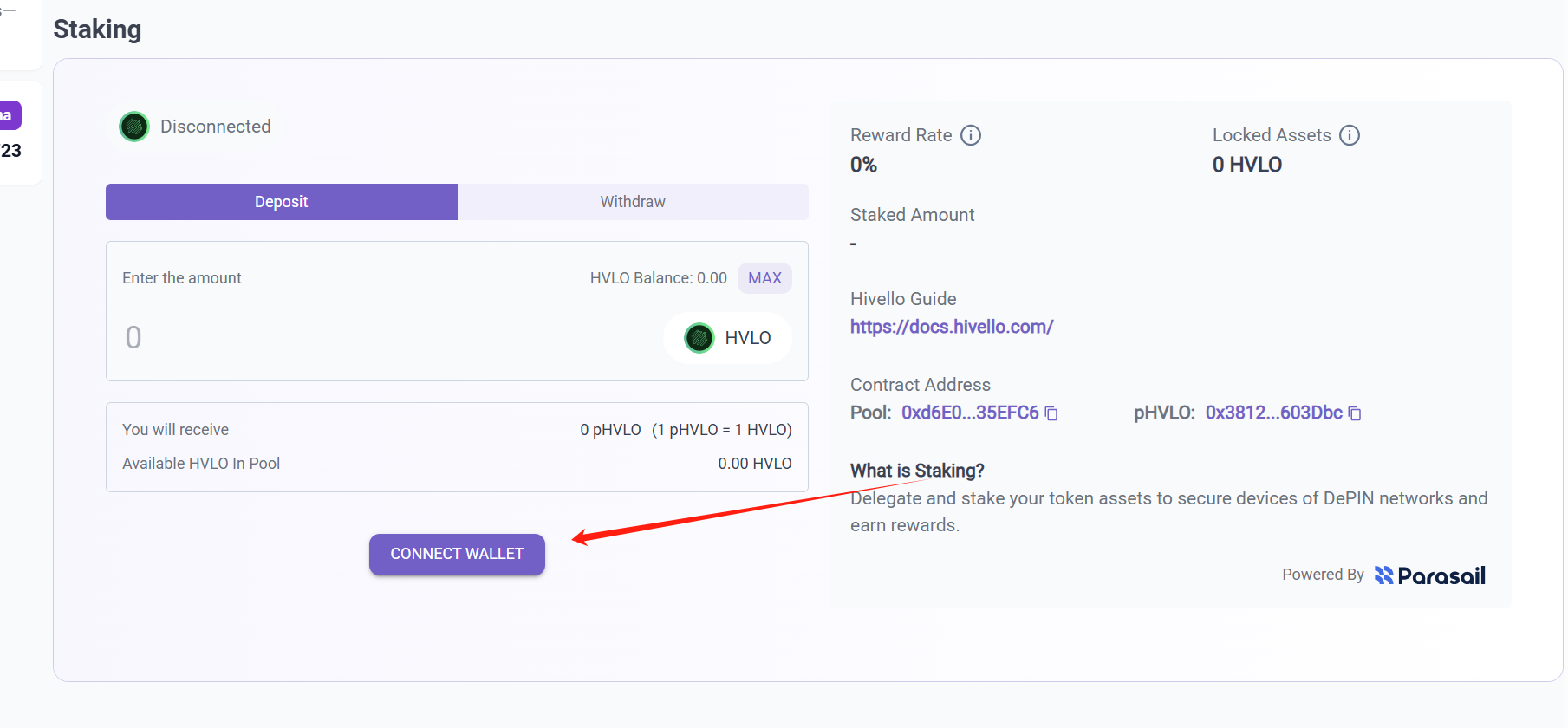Click the Parasail logo

coord(1430,575)
